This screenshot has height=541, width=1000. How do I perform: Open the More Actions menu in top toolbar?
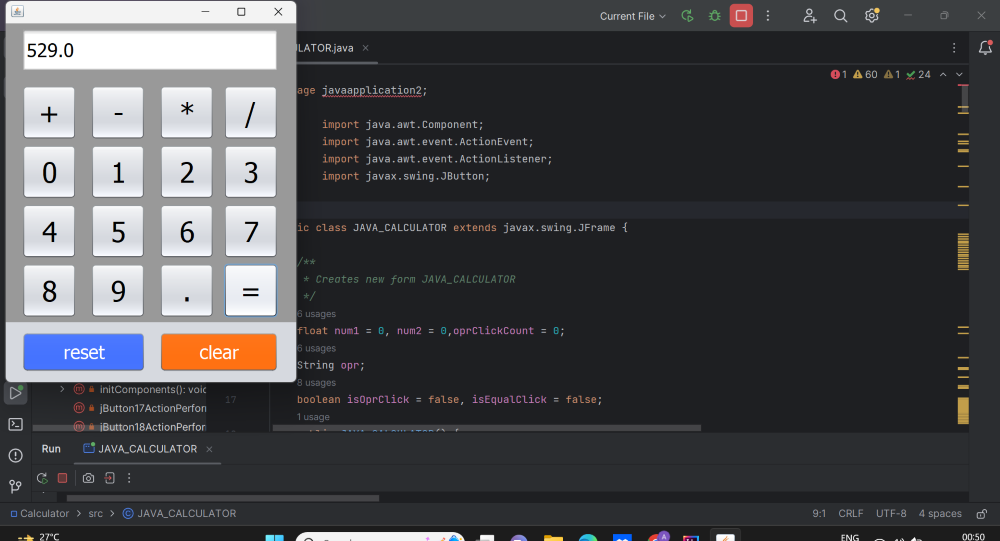click(768, 16)
